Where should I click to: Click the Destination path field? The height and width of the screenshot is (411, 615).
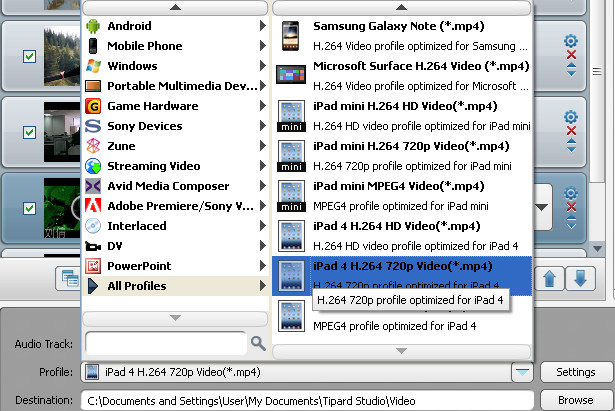[308, 401]
